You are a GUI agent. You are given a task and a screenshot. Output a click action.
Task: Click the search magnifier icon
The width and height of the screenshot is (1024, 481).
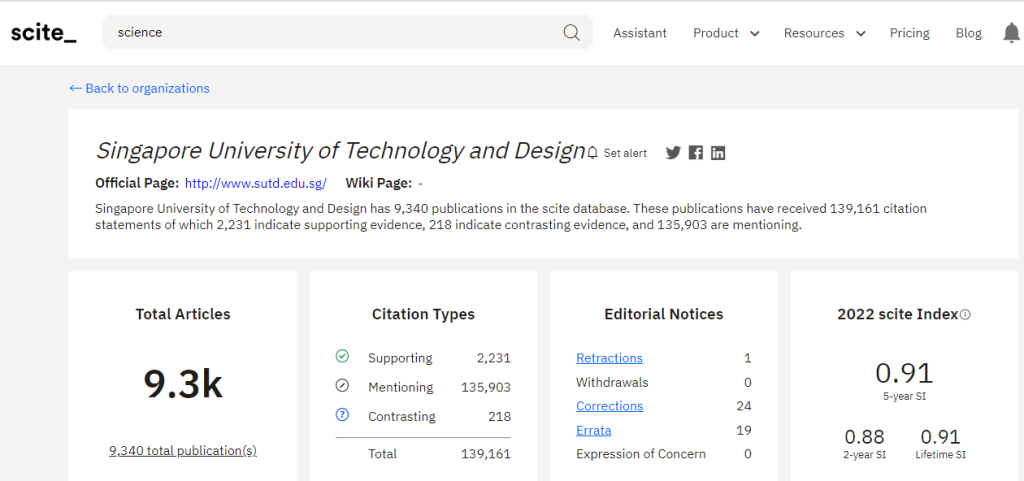click(x=571, y=33)
